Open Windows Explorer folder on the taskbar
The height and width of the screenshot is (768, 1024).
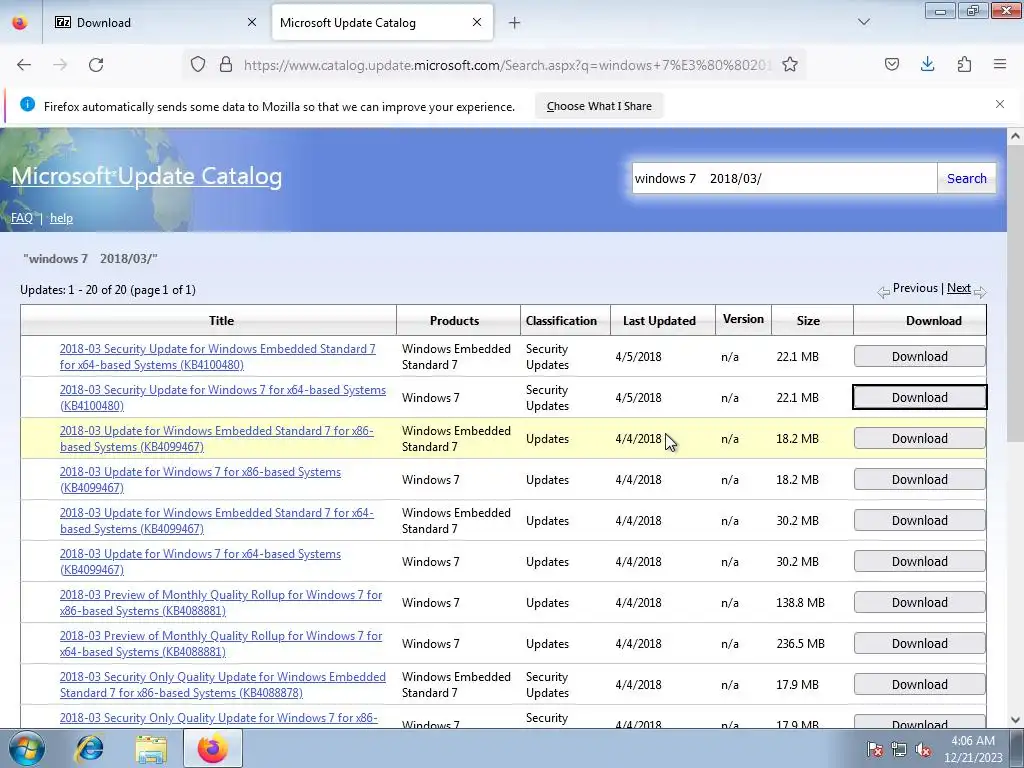tap(151, 748)
